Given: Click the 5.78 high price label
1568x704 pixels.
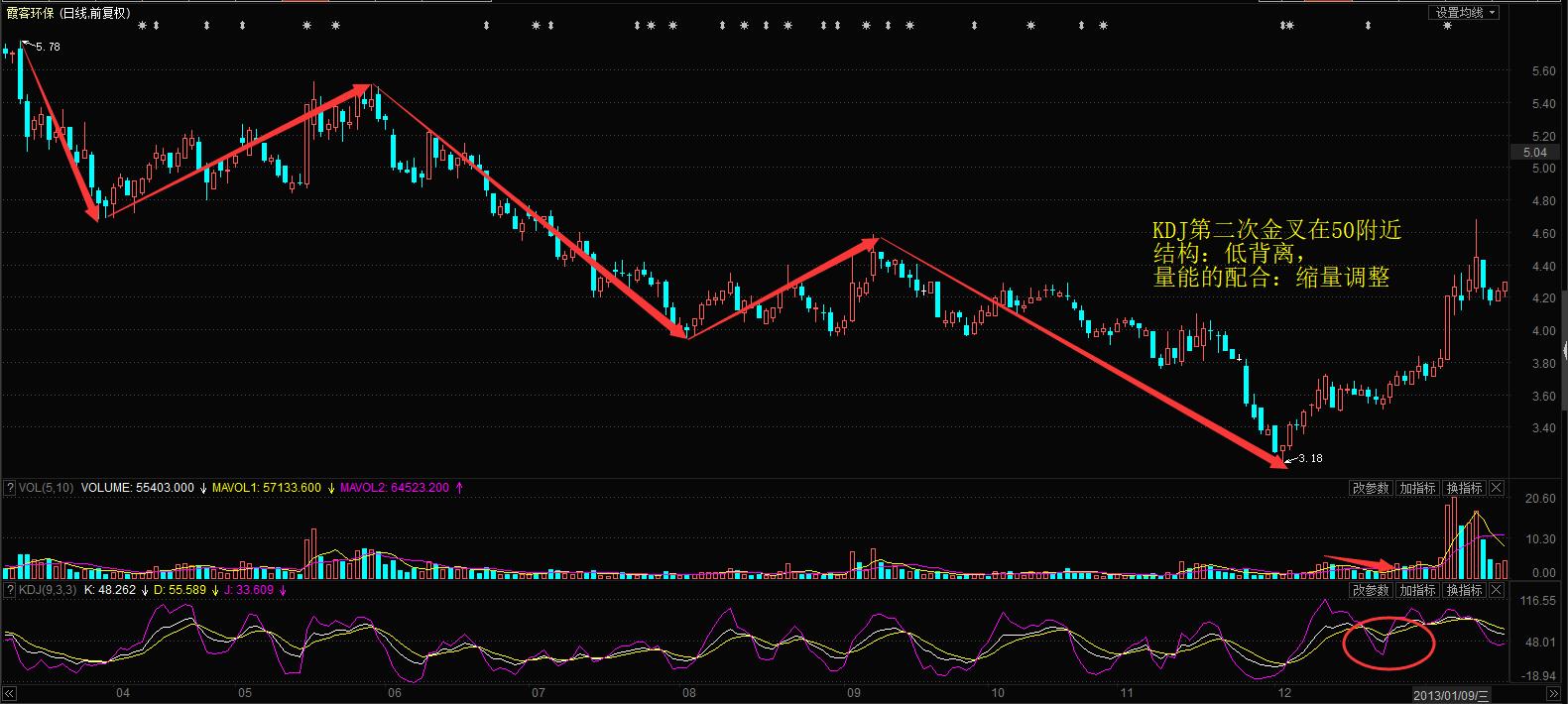Looking at the screenshot, I should [48, 47].
